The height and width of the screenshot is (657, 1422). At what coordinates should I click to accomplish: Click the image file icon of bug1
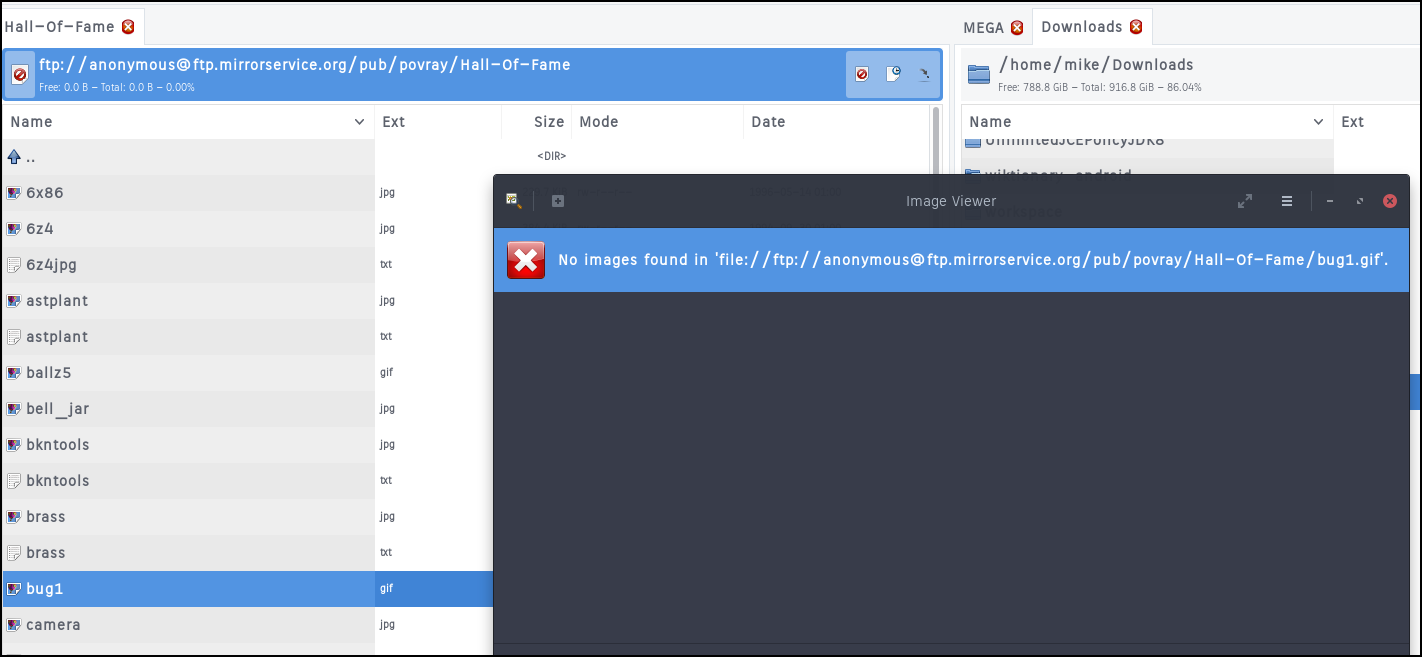[x=14, y=589]
